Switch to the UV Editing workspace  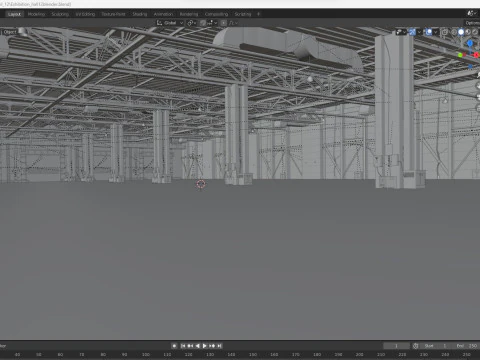[85, 14]
